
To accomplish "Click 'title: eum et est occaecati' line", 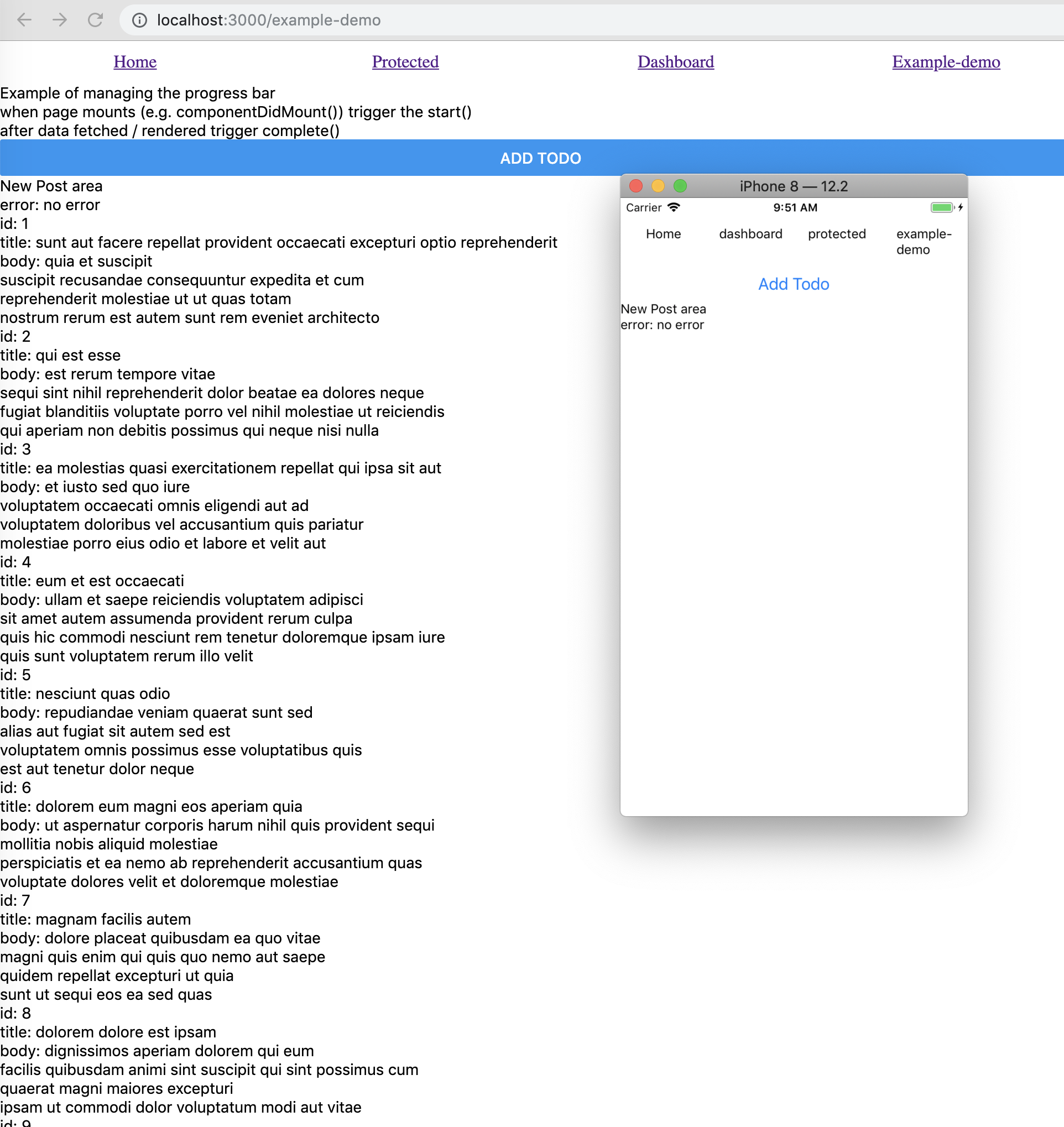I will (x=92, y=581).
